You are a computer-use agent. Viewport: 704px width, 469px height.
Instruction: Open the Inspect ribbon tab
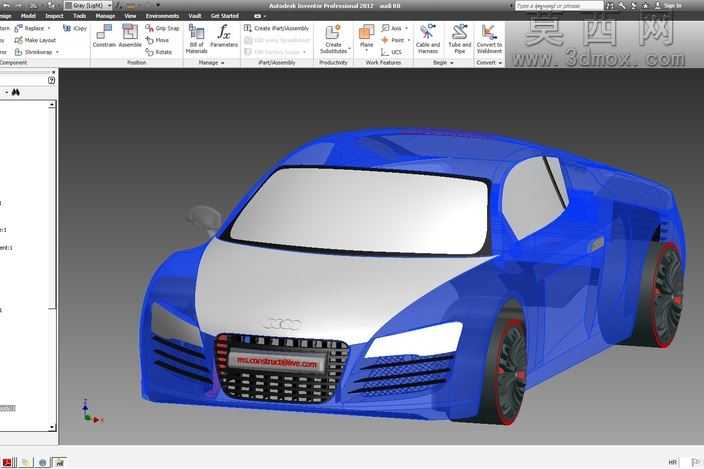pos(54,16)
